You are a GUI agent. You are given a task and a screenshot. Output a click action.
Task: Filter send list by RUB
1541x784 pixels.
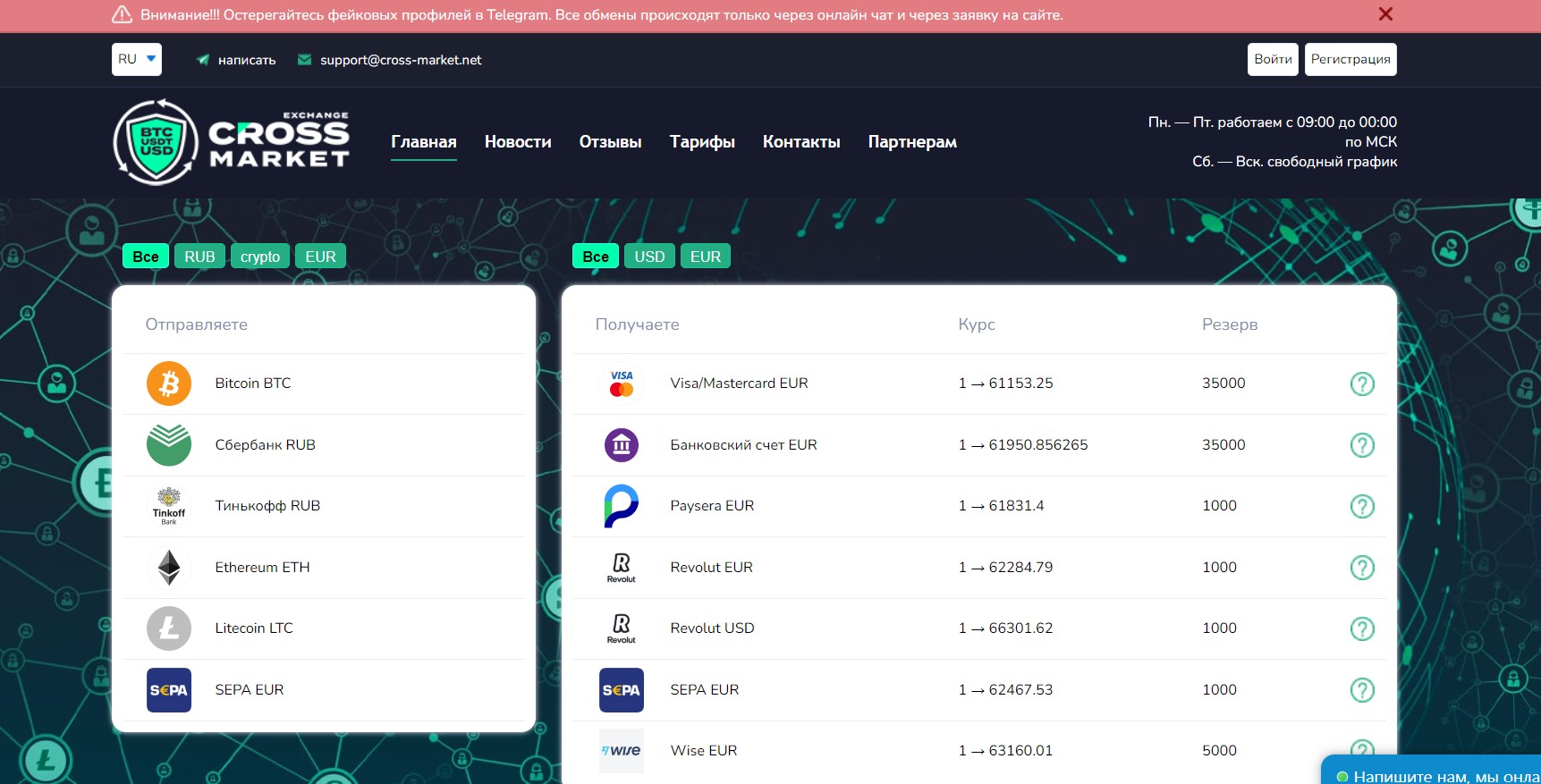(199, 257)
